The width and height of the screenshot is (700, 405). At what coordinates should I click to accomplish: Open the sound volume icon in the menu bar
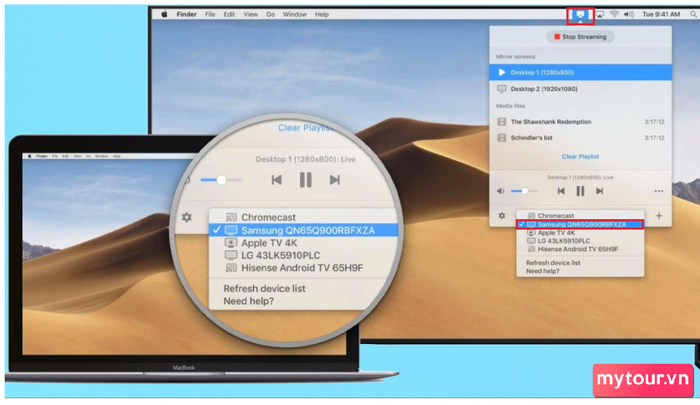point(629,14)
